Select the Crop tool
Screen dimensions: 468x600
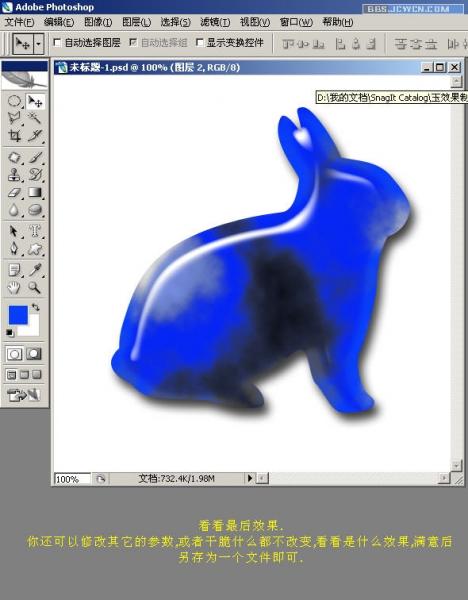(15, 135)
